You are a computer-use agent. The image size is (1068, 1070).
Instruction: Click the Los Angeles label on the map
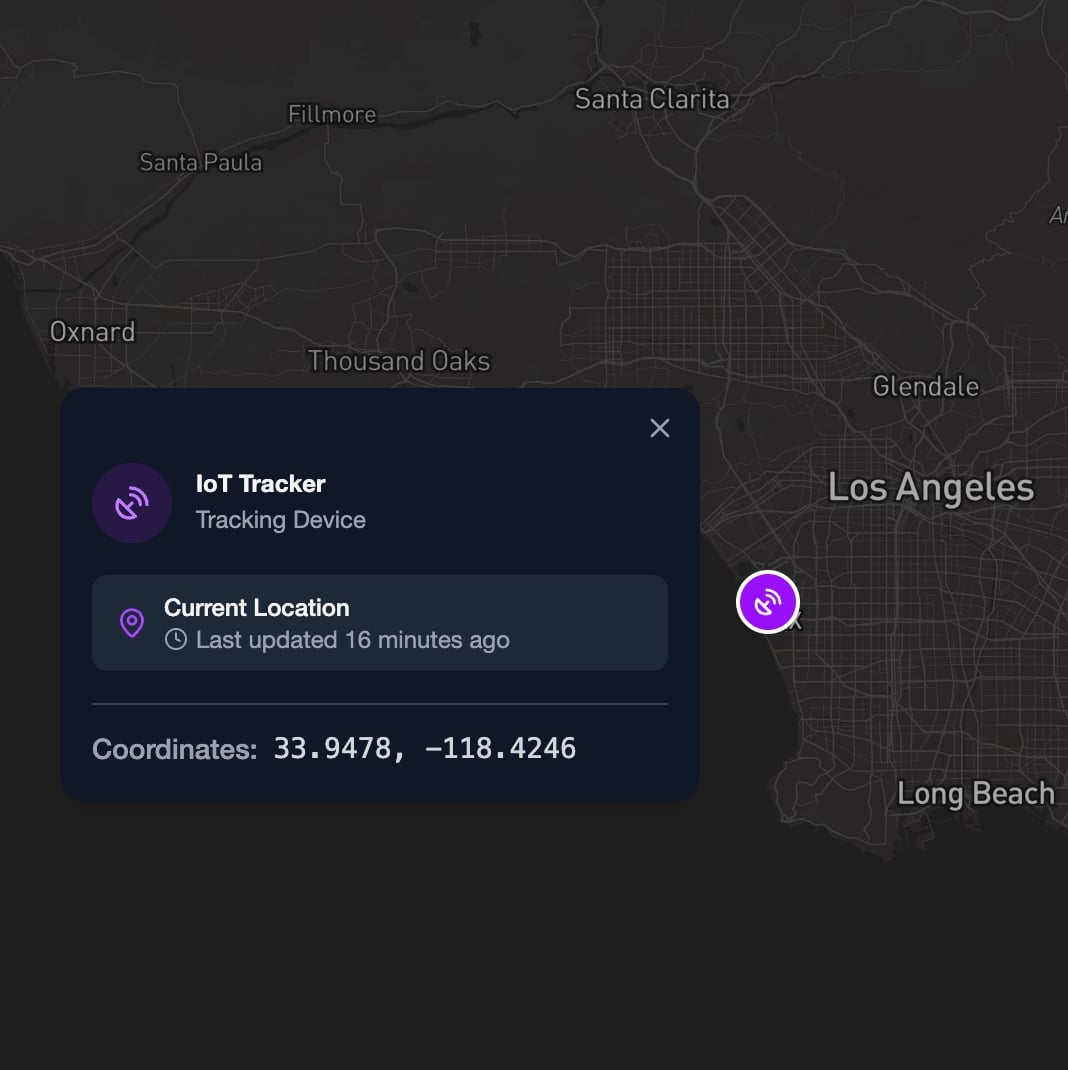coord(931,487)
